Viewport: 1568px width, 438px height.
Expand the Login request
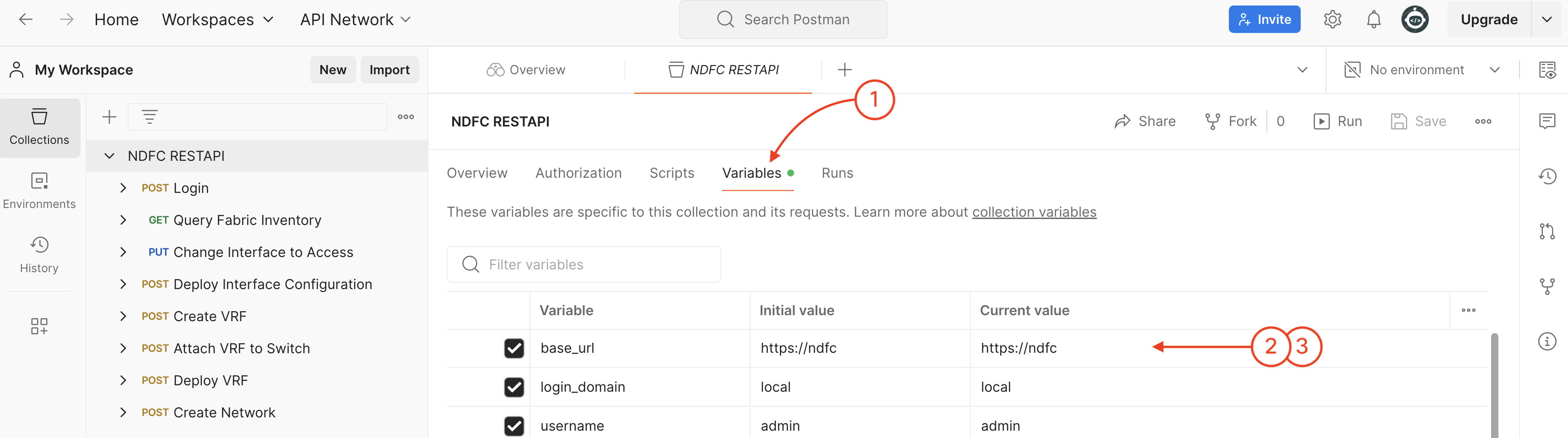coord(123,188)
